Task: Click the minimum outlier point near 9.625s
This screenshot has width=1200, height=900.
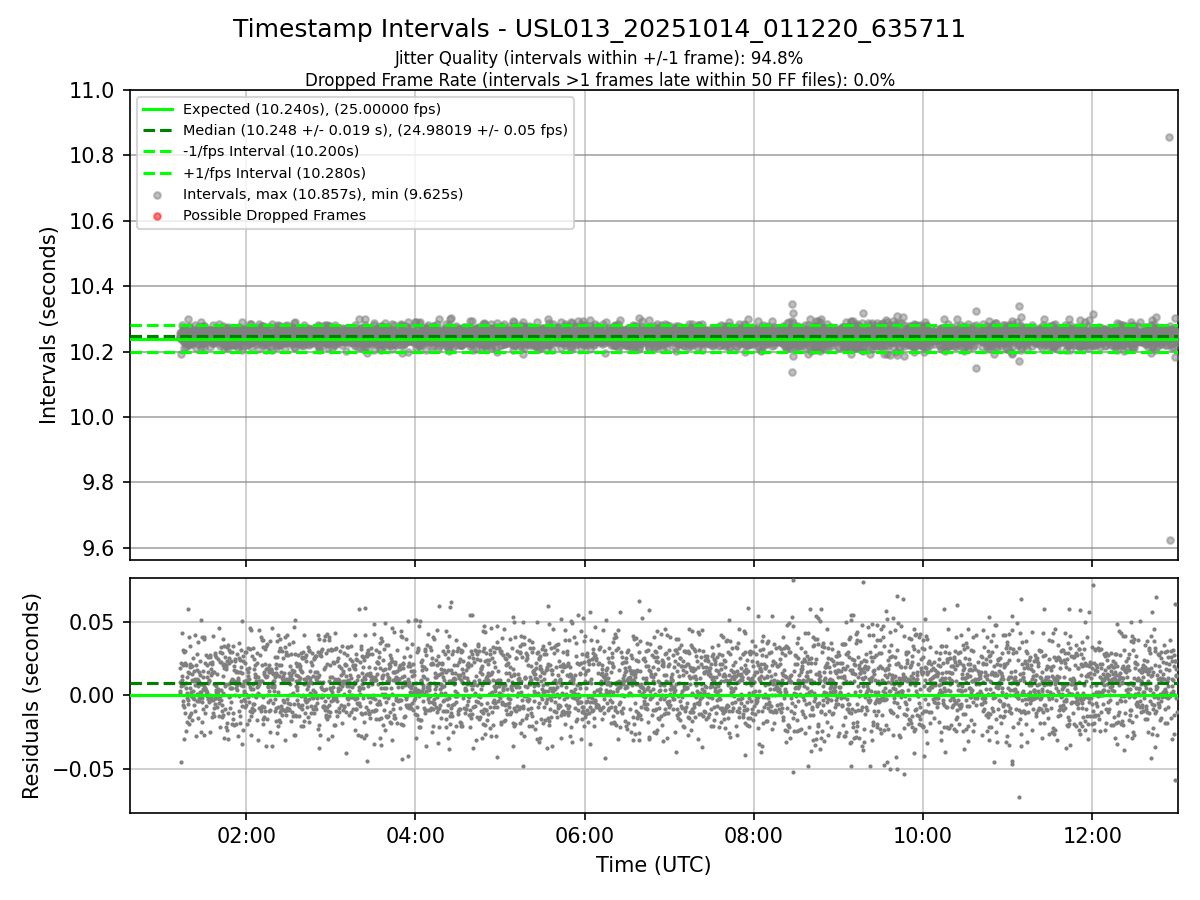Action: point(1170,540)
